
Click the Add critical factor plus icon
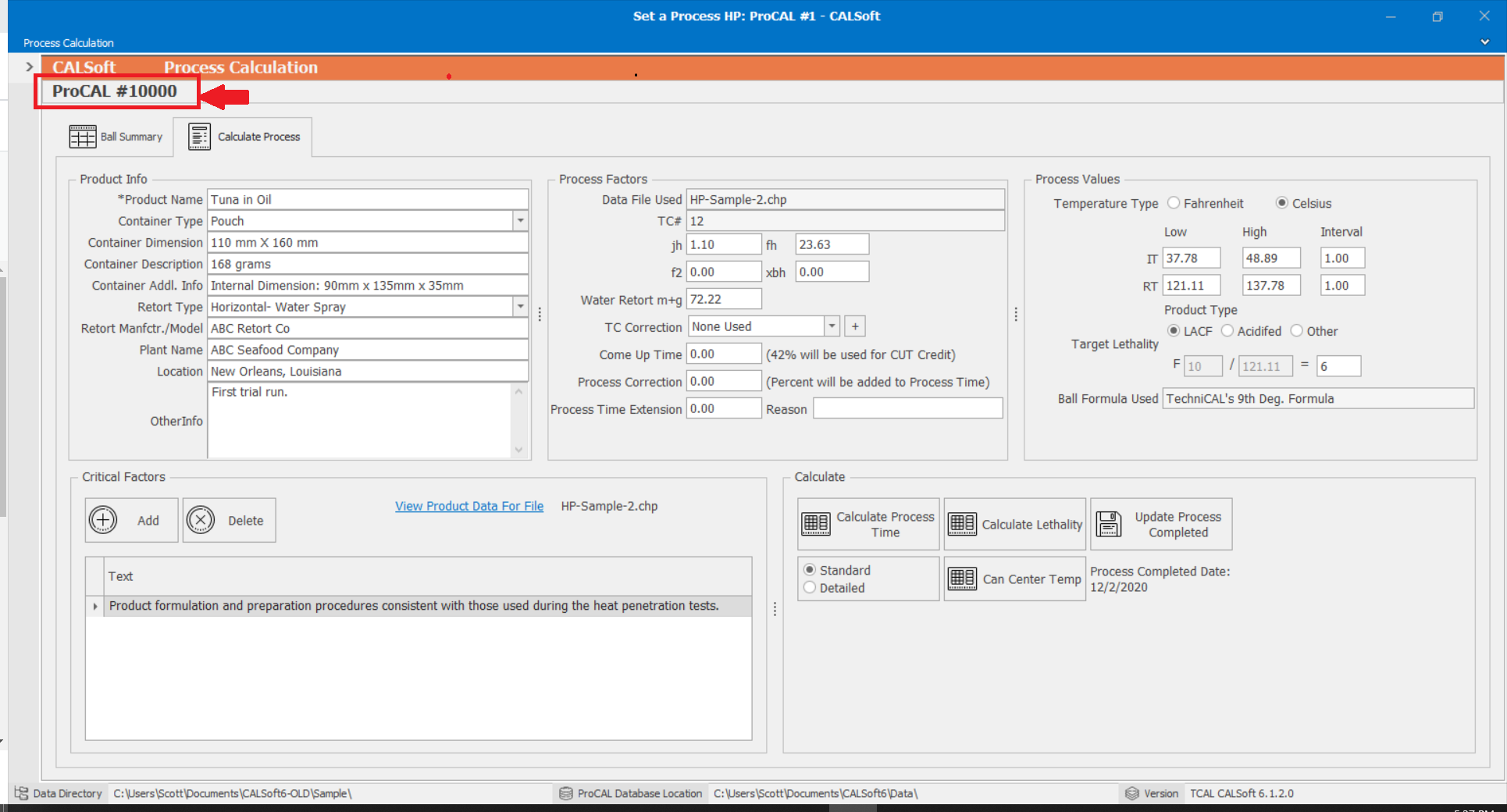click(x=103, y=520)
